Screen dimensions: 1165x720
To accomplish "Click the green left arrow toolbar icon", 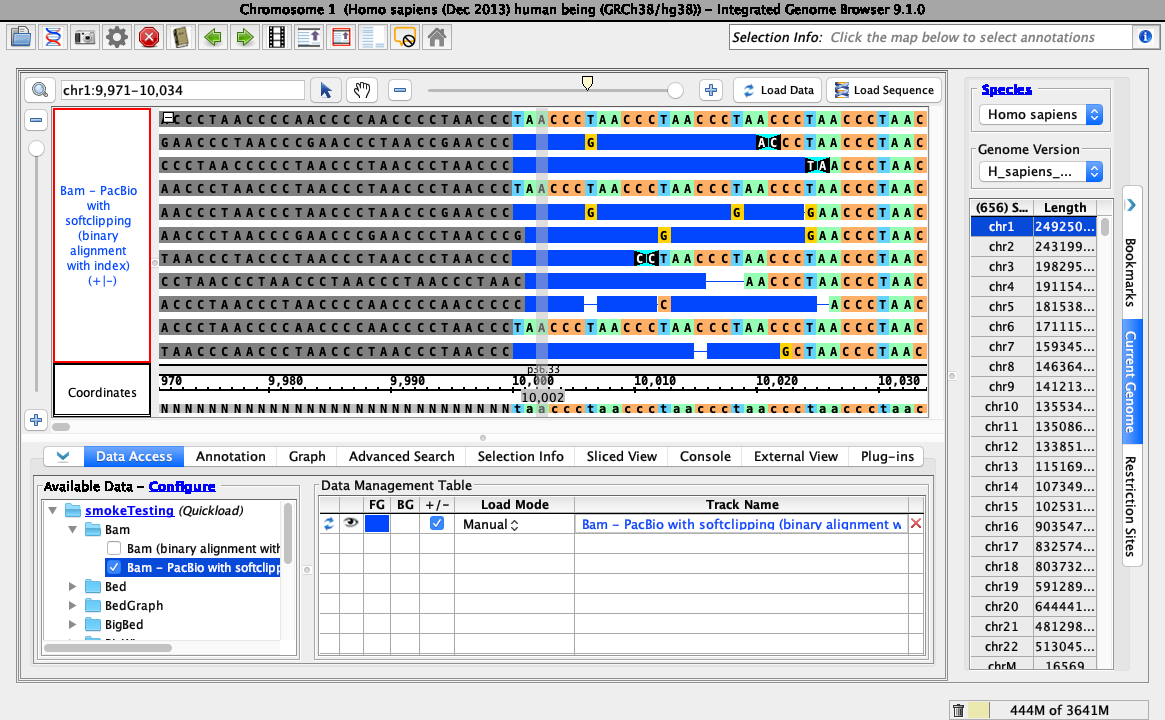I will click(x=213, y=37).
